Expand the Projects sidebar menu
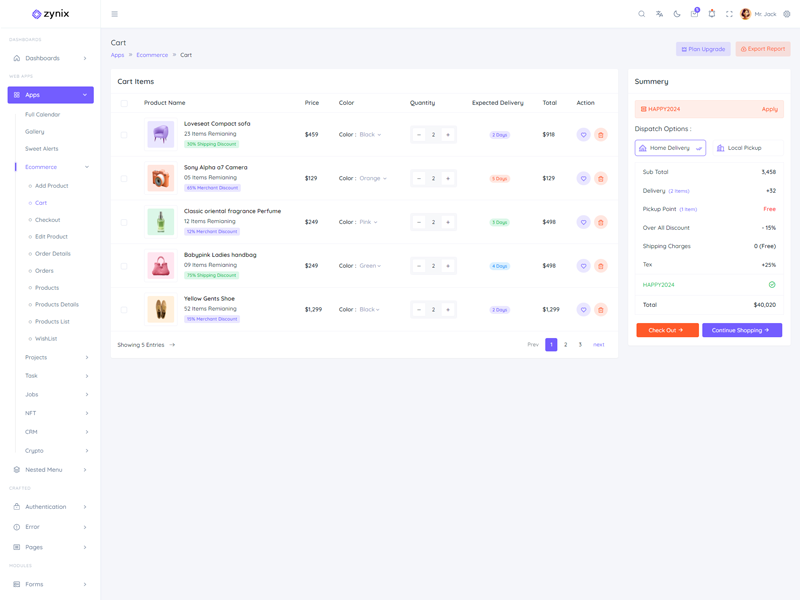Image resolution: width=800 pixels, height=600 pixels. 56,357
